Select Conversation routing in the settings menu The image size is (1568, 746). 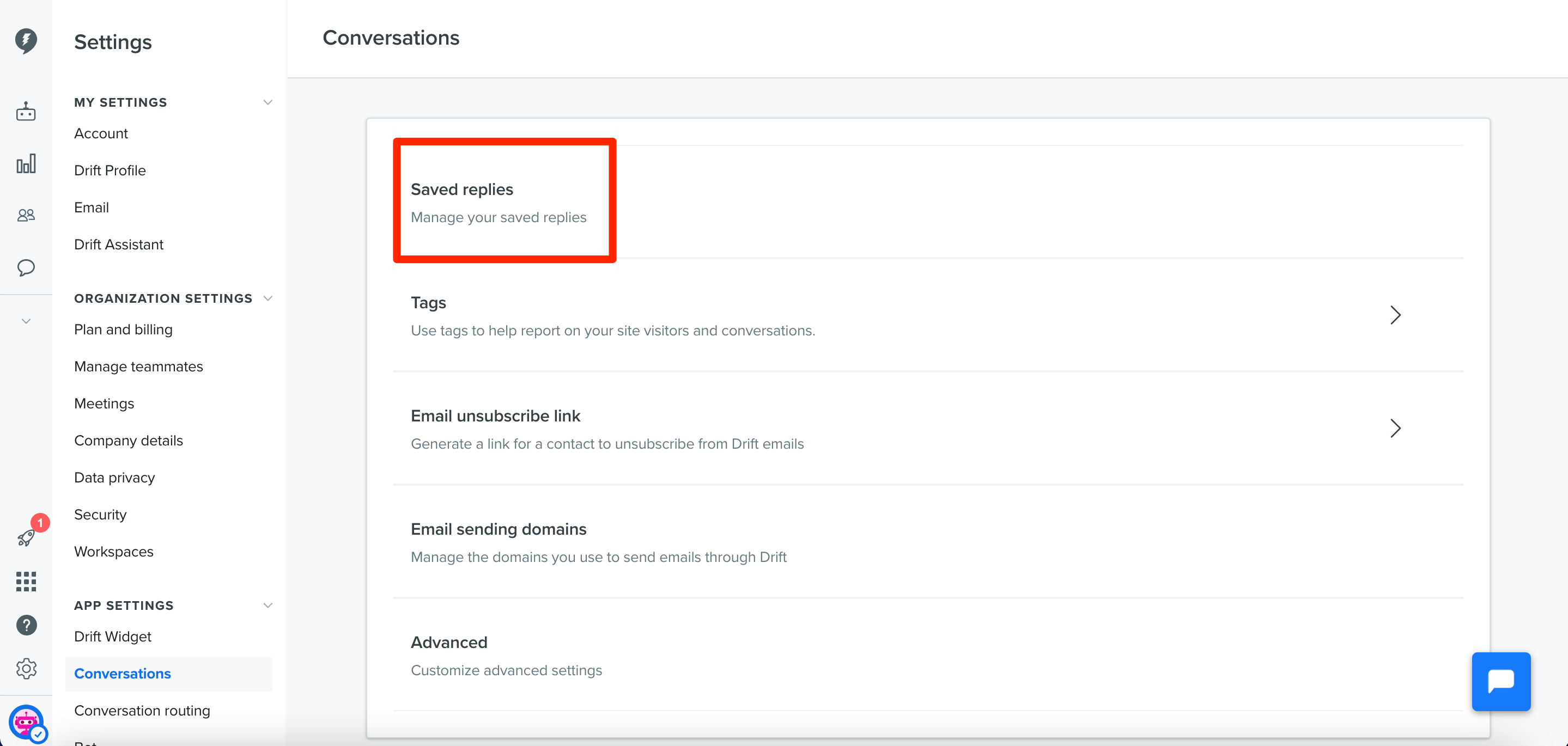[142, 711]
